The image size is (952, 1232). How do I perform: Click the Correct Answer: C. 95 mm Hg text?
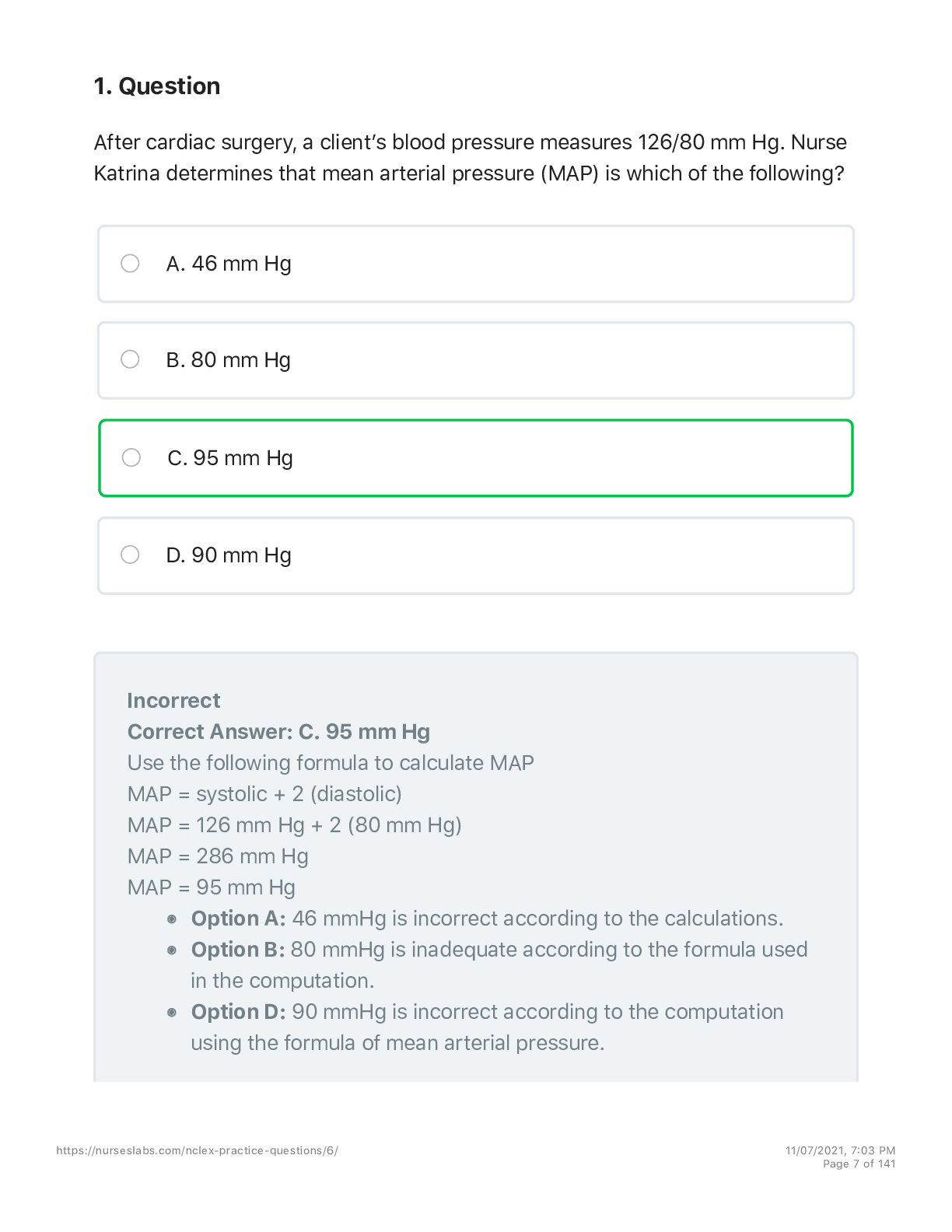(279, 732)
